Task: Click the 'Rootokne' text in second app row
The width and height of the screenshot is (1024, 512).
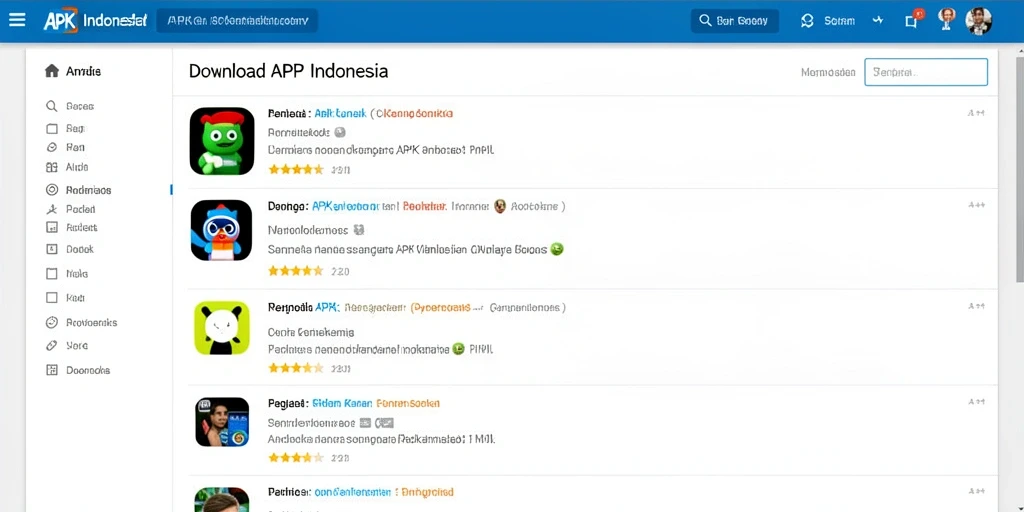Action: coord(534,206)
